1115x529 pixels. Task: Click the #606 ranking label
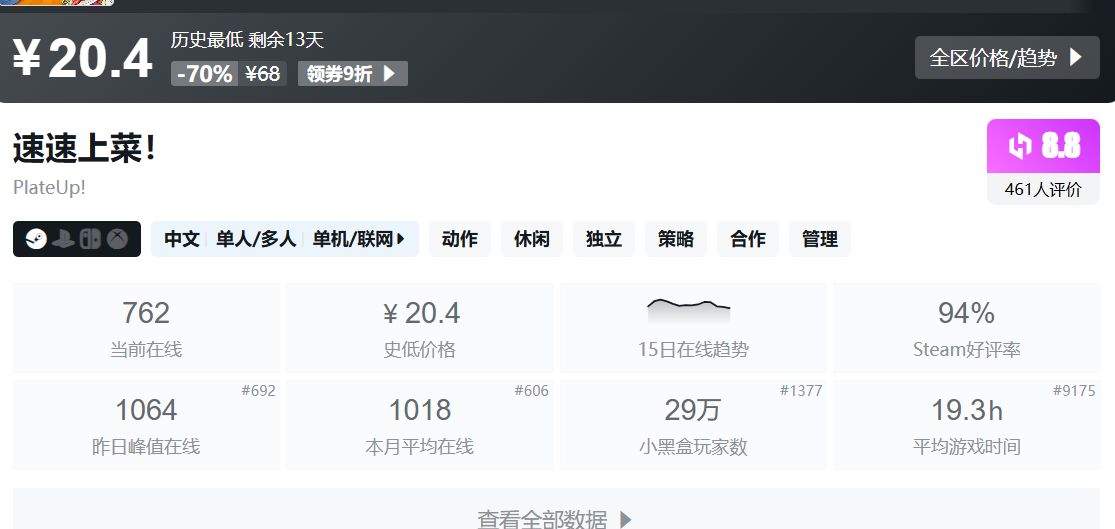click(x=531, y=390)
